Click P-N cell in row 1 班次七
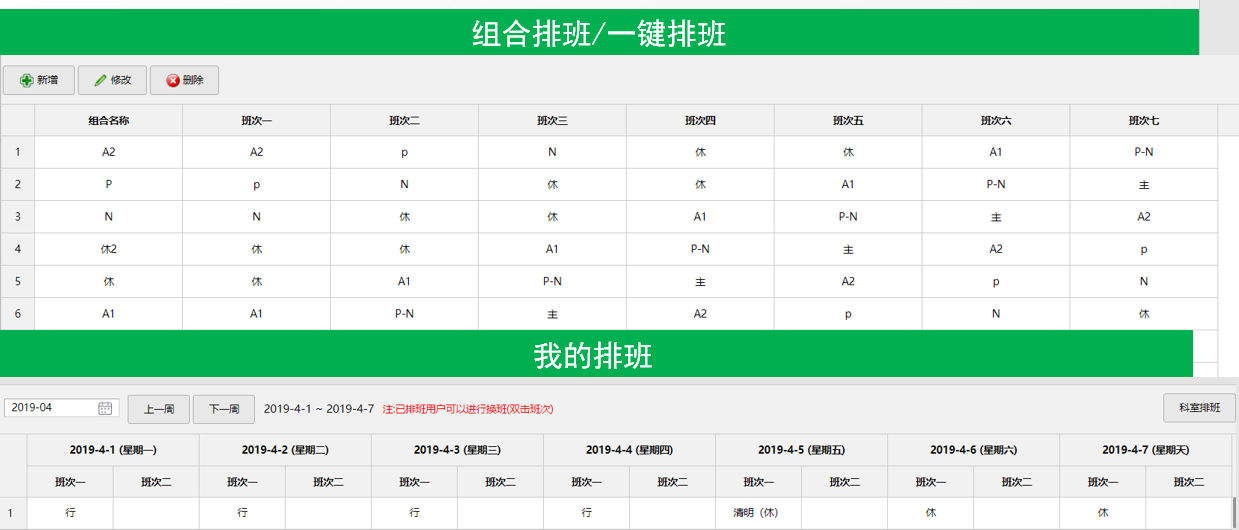 1144,152
